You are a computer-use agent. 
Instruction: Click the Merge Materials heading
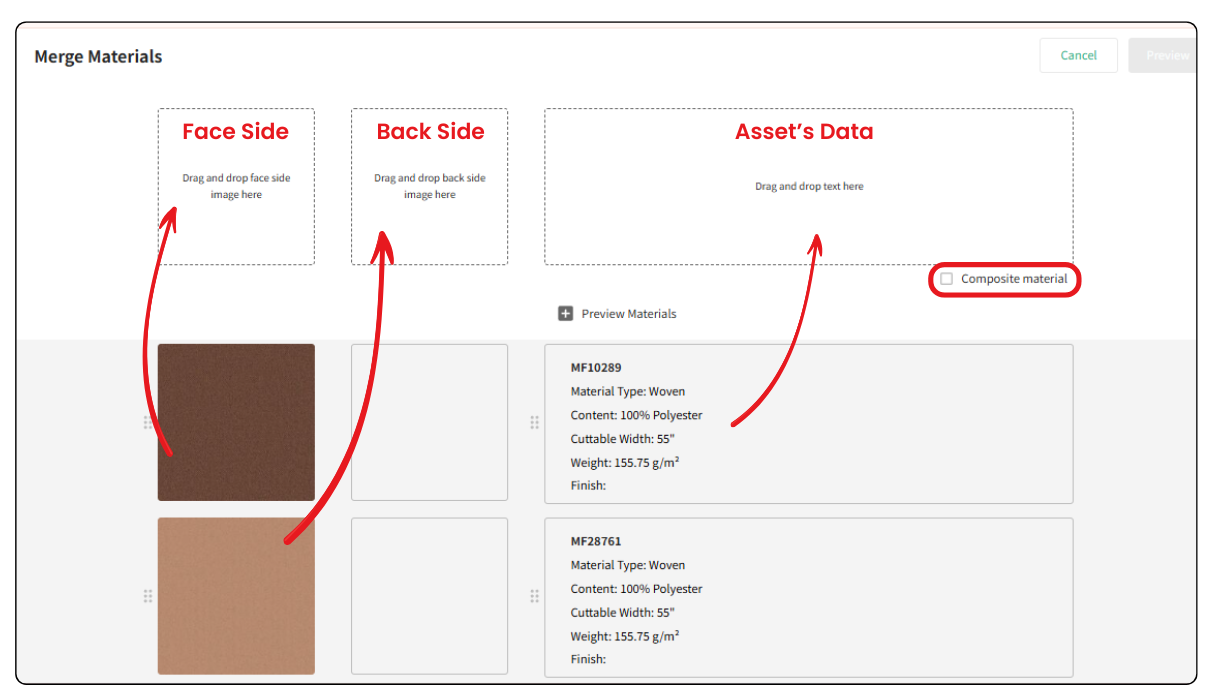(x=98, y=56)
